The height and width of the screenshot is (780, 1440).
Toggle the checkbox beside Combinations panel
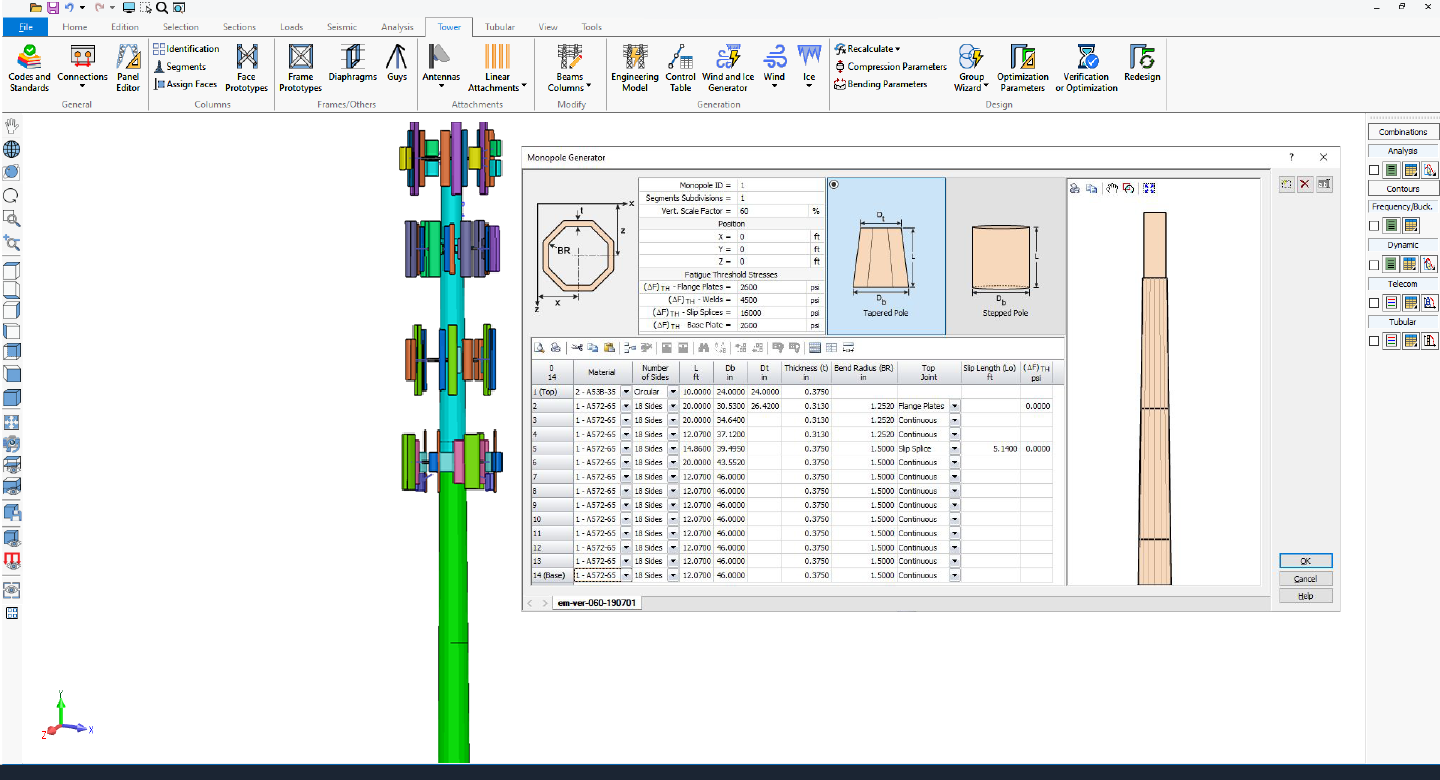coord(1373,170)
